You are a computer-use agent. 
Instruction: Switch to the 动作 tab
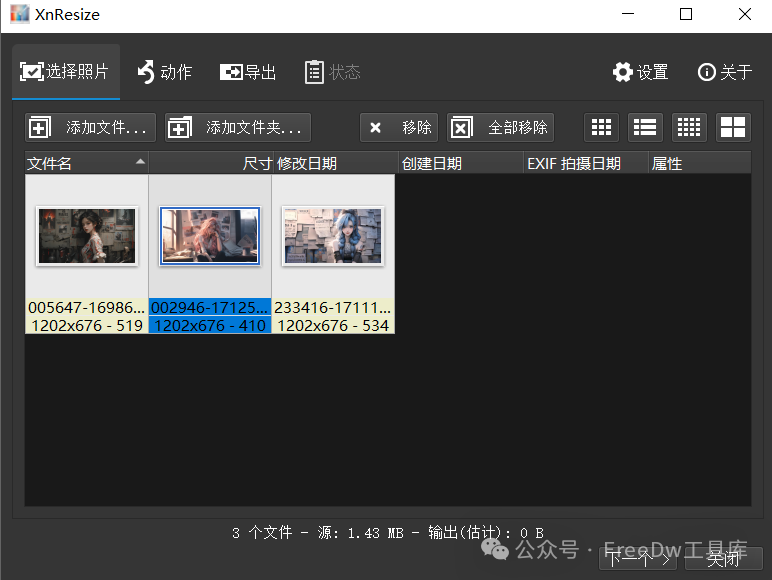(x=164, y=72)
